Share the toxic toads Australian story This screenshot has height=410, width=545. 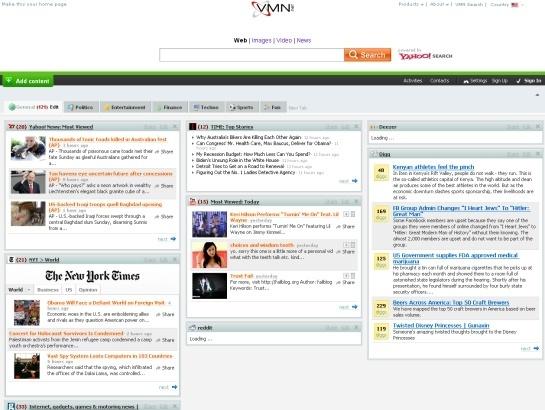pos(164,151)
